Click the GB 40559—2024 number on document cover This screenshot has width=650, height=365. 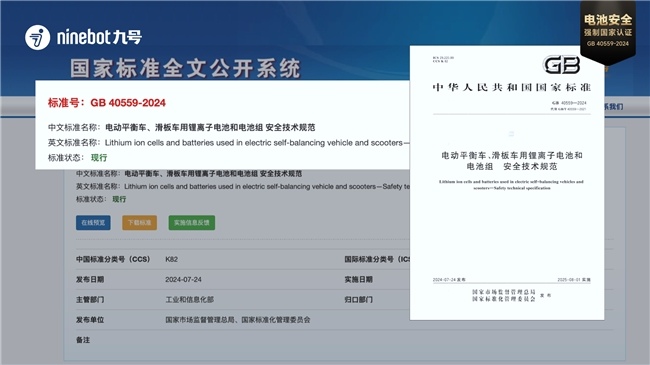[569, 102]
